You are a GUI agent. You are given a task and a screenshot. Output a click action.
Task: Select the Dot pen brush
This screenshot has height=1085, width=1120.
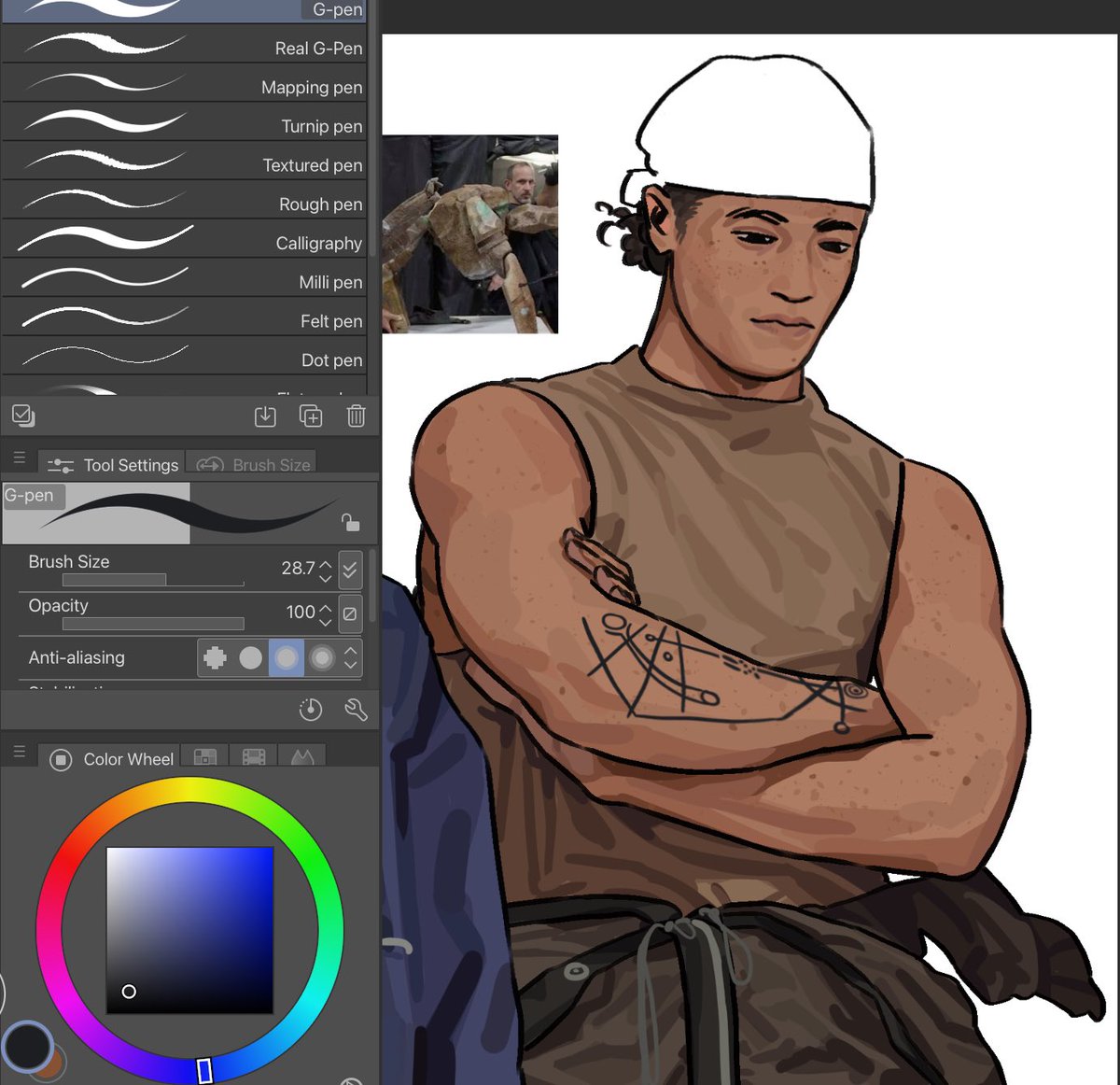point(184,357)
